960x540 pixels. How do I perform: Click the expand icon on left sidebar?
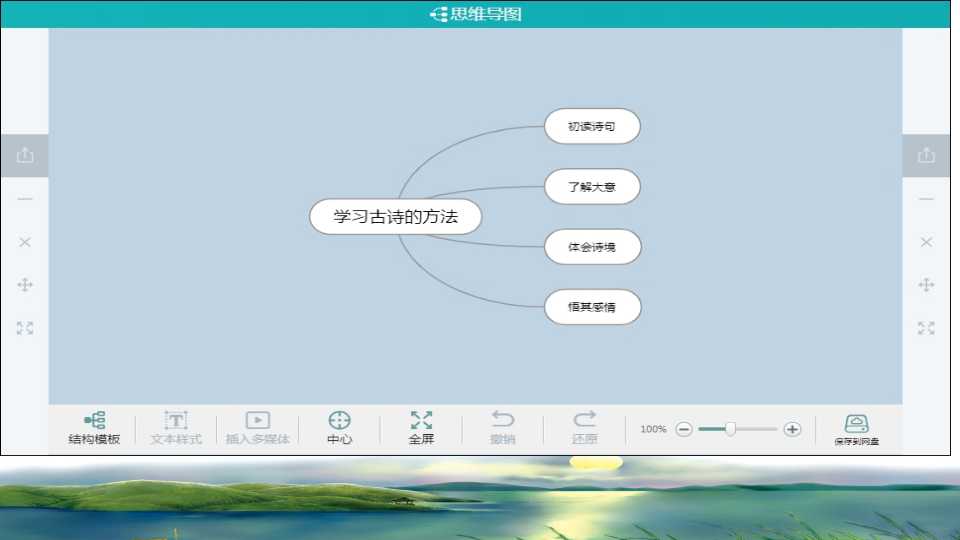(x=25, y=328)
